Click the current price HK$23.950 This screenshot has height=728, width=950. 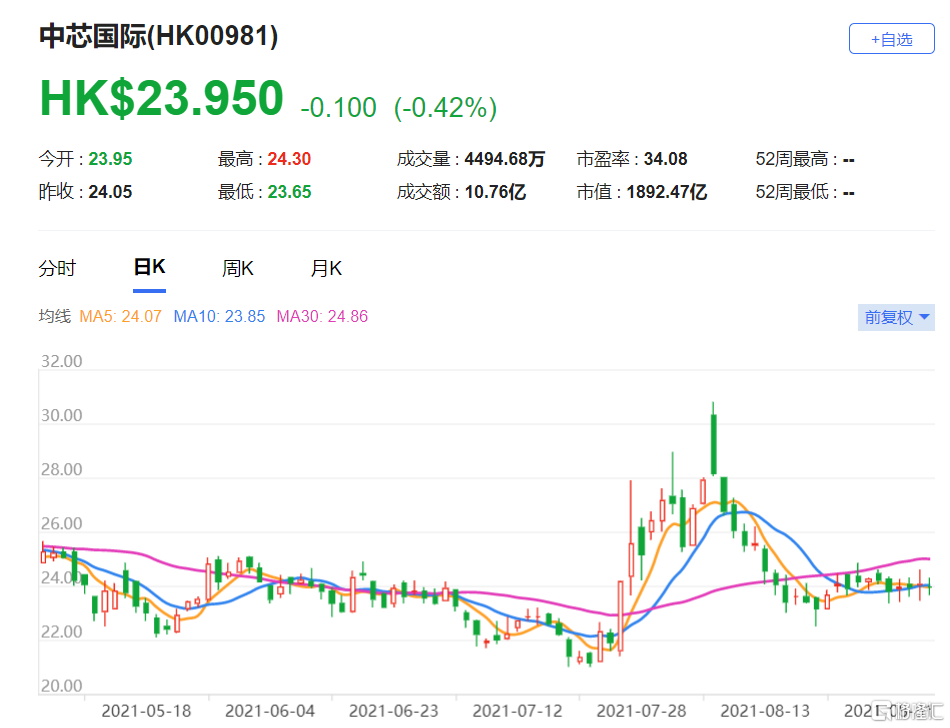point(161,98)
